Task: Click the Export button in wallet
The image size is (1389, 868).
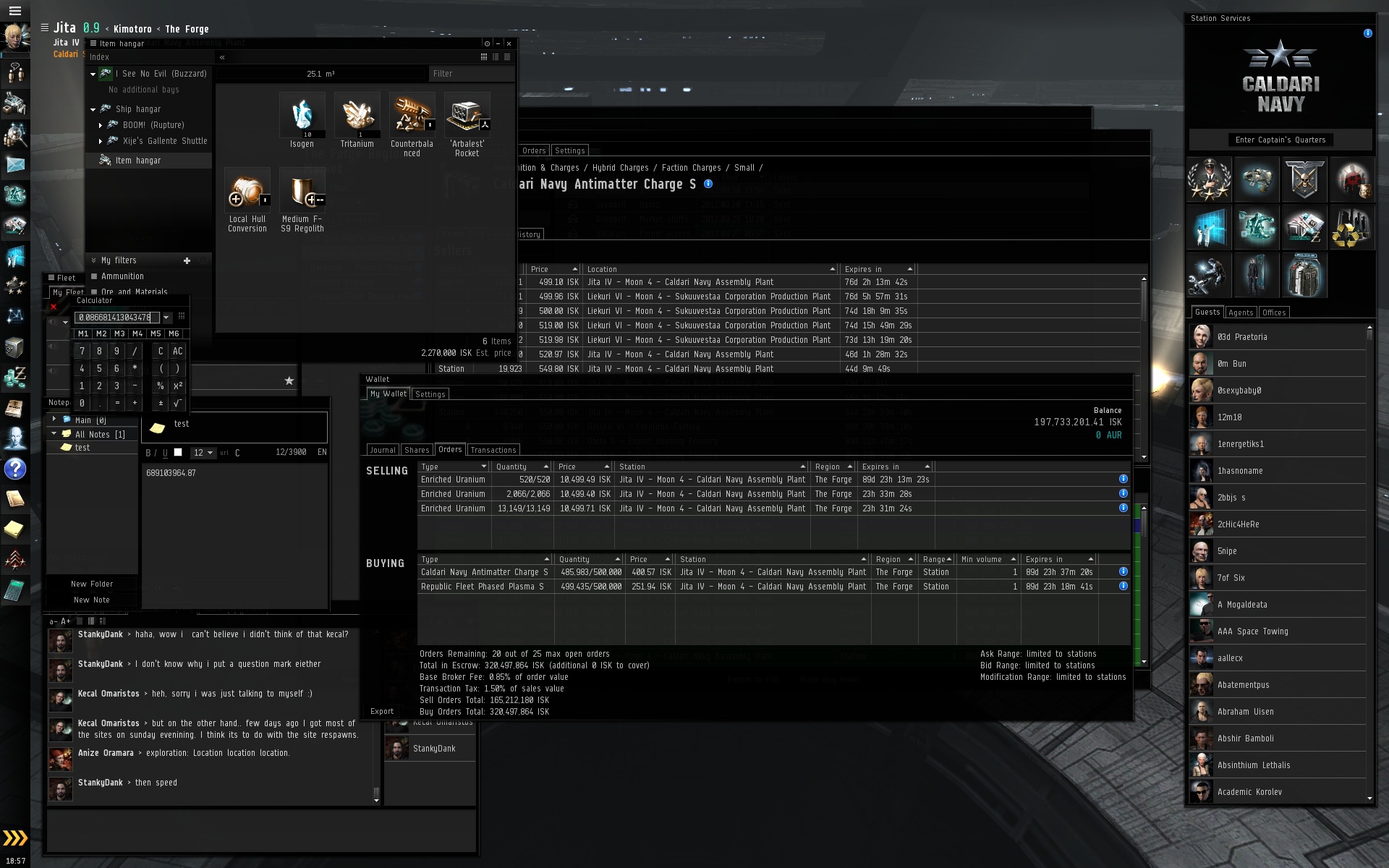Action: [x=382, y=711]
